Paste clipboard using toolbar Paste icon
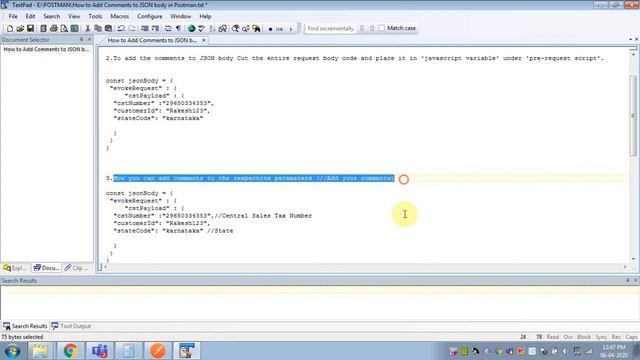The height and width of the screenshot is (360, 640). point(109,29)
